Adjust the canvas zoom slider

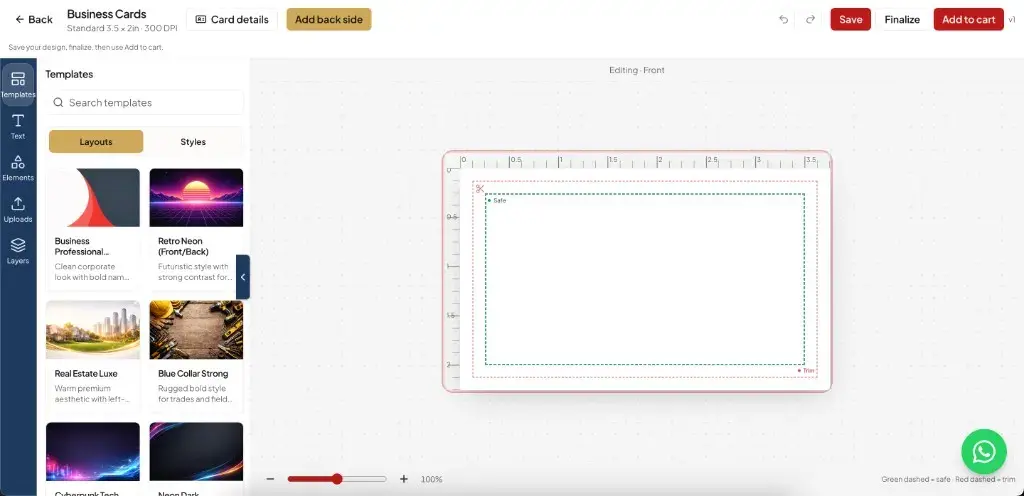pyautogui.click(x=337, y=479)
